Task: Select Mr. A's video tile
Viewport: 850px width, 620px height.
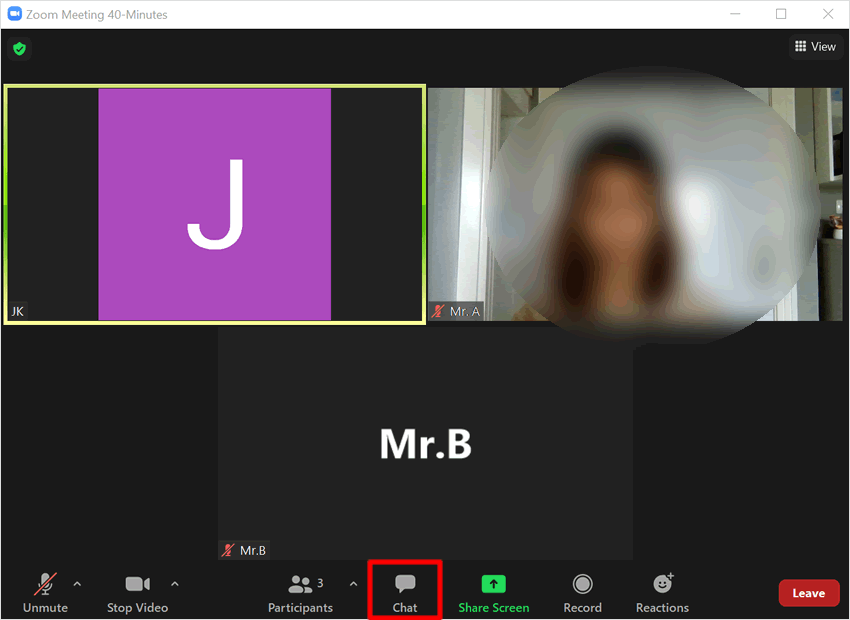Action: click(x=635, y=204)
